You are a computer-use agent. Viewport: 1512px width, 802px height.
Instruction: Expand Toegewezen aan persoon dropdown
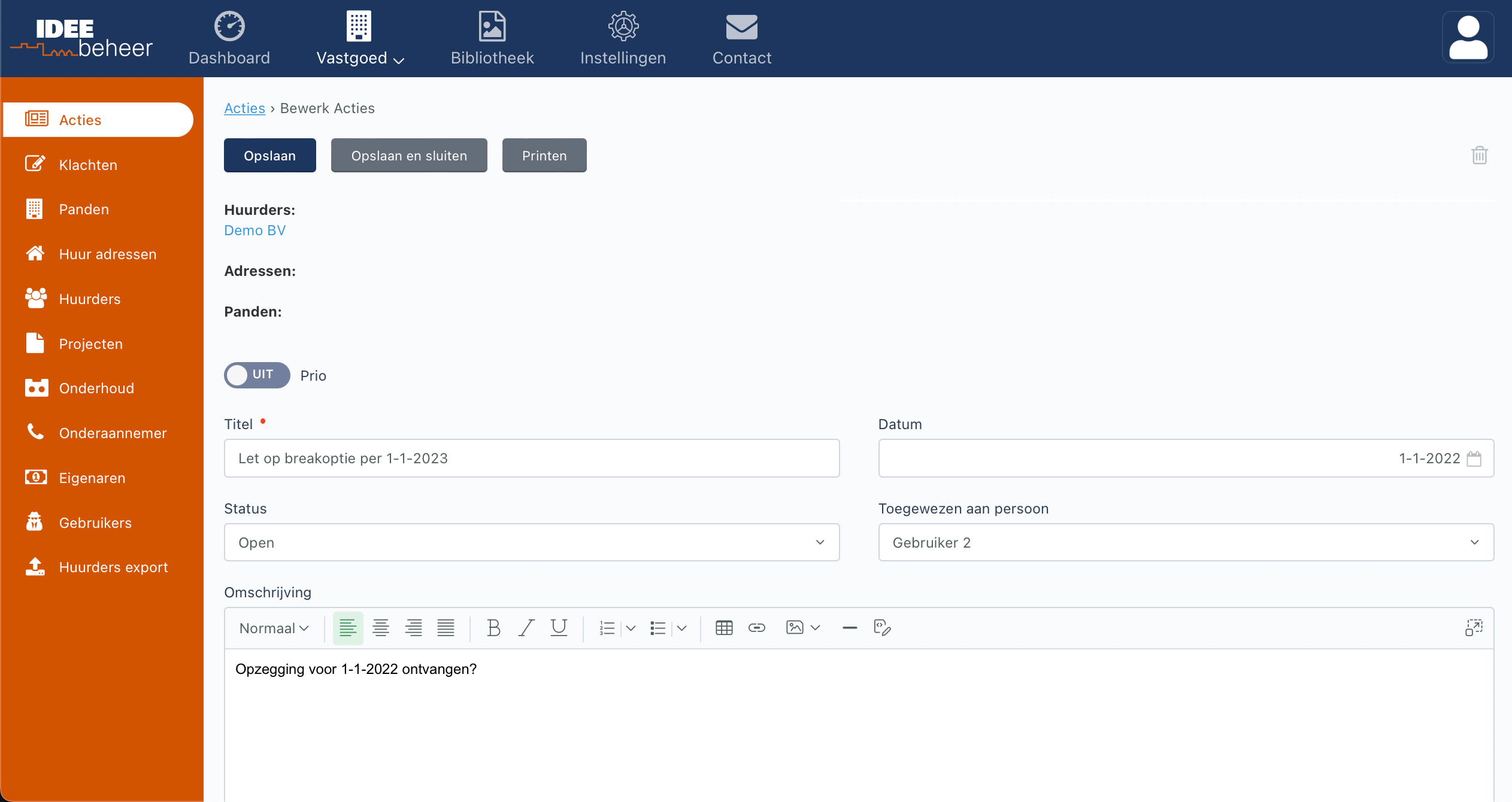coord(1186,542)
